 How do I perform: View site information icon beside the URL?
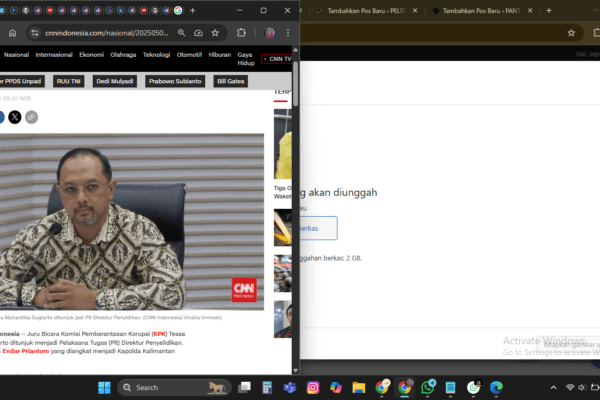[35, 33]
